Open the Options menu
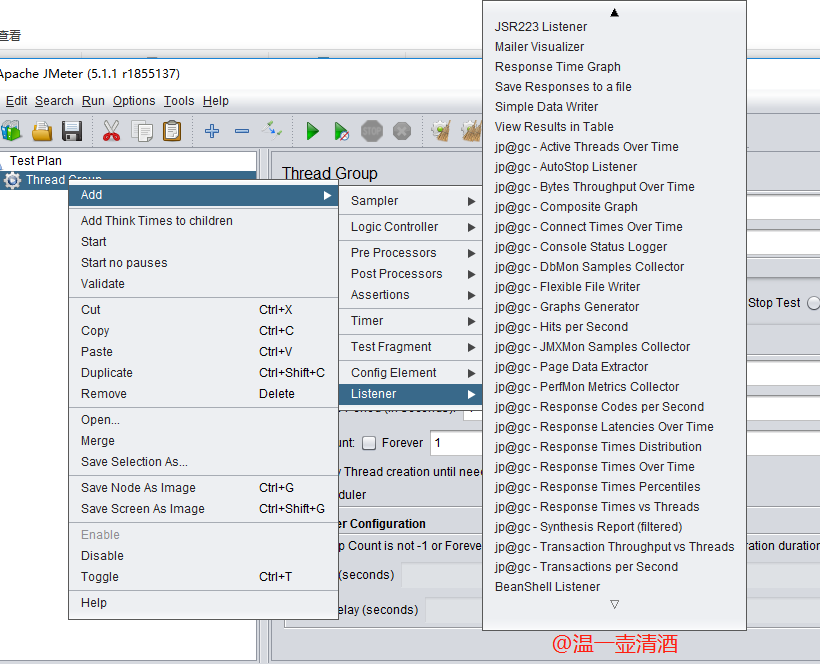Viewport: 820px width, 664px height. coord(134,101)
